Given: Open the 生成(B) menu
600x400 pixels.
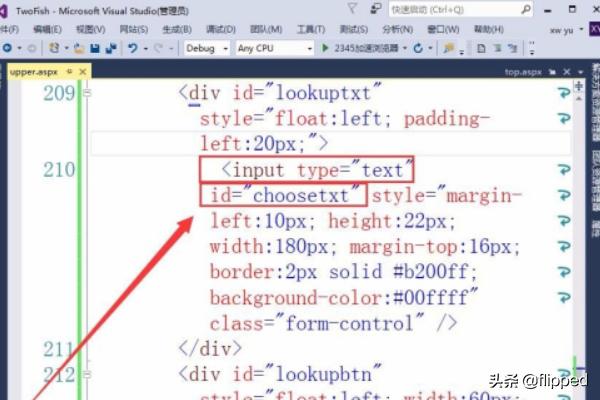Looking at the screenshot, I should (177, 29).
